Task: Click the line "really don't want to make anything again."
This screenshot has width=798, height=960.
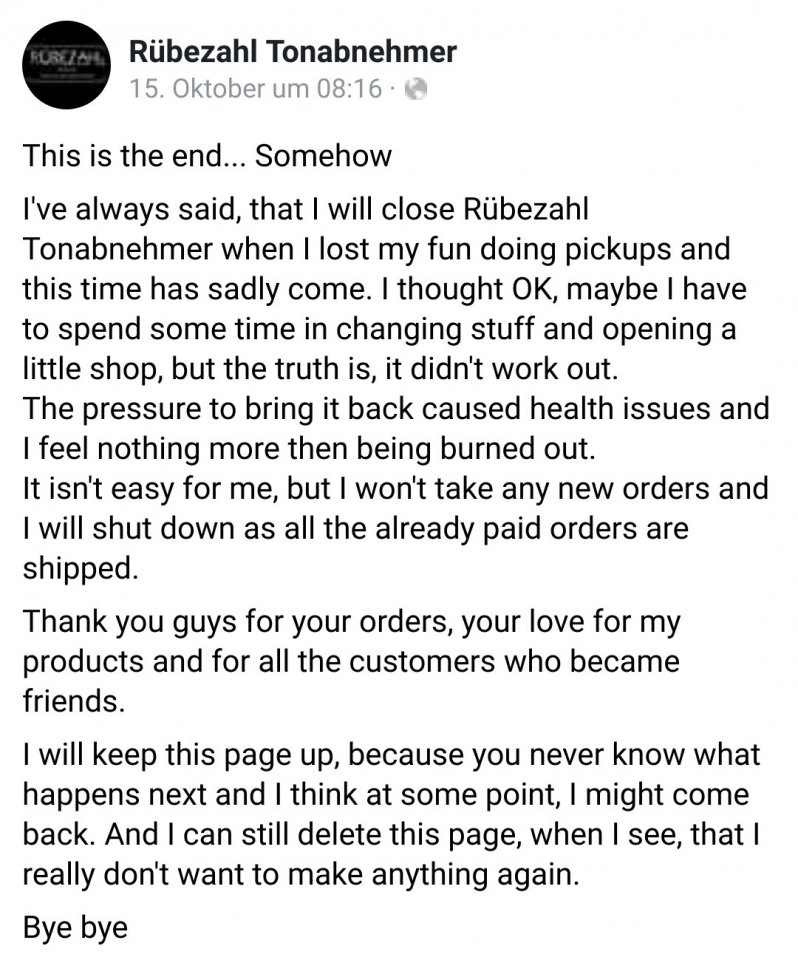Action: coord(300,872)
